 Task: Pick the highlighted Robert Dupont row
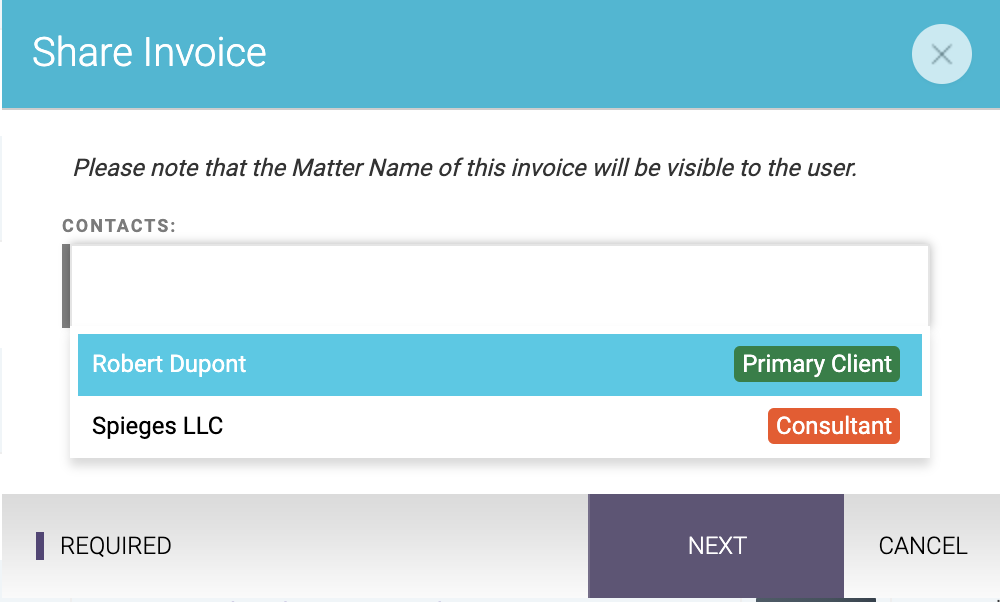point(499,364)
